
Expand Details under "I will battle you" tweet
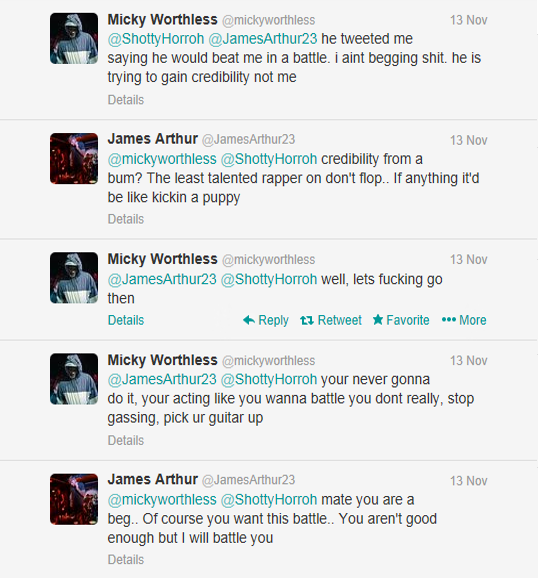126,560
